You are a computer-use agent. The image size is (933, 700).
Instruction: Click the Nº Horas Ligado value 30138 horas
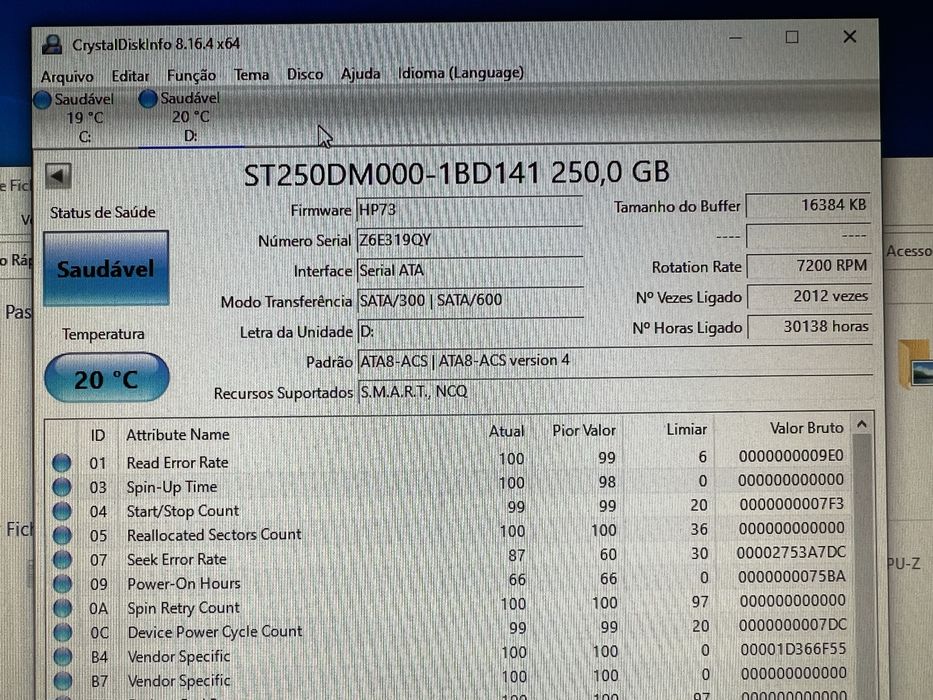809,327
